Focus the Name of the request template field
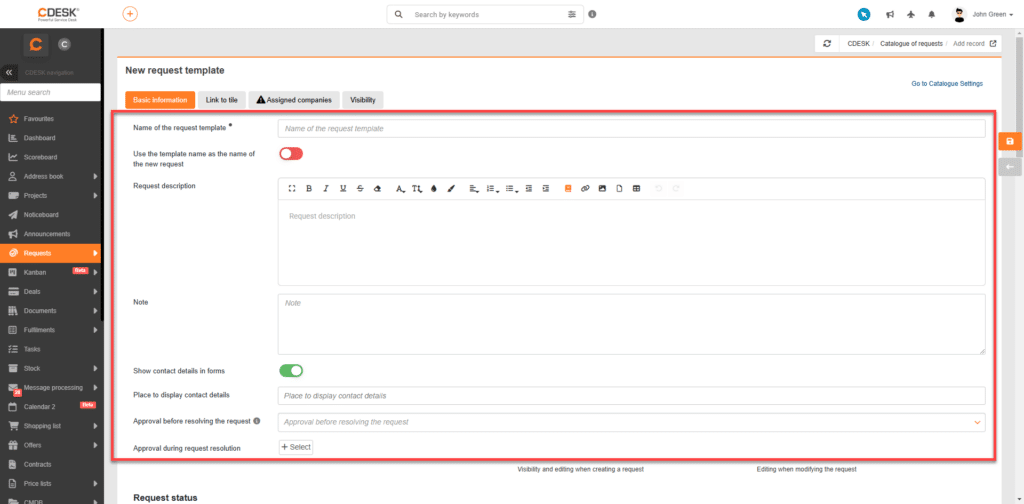 click(632, 129)
